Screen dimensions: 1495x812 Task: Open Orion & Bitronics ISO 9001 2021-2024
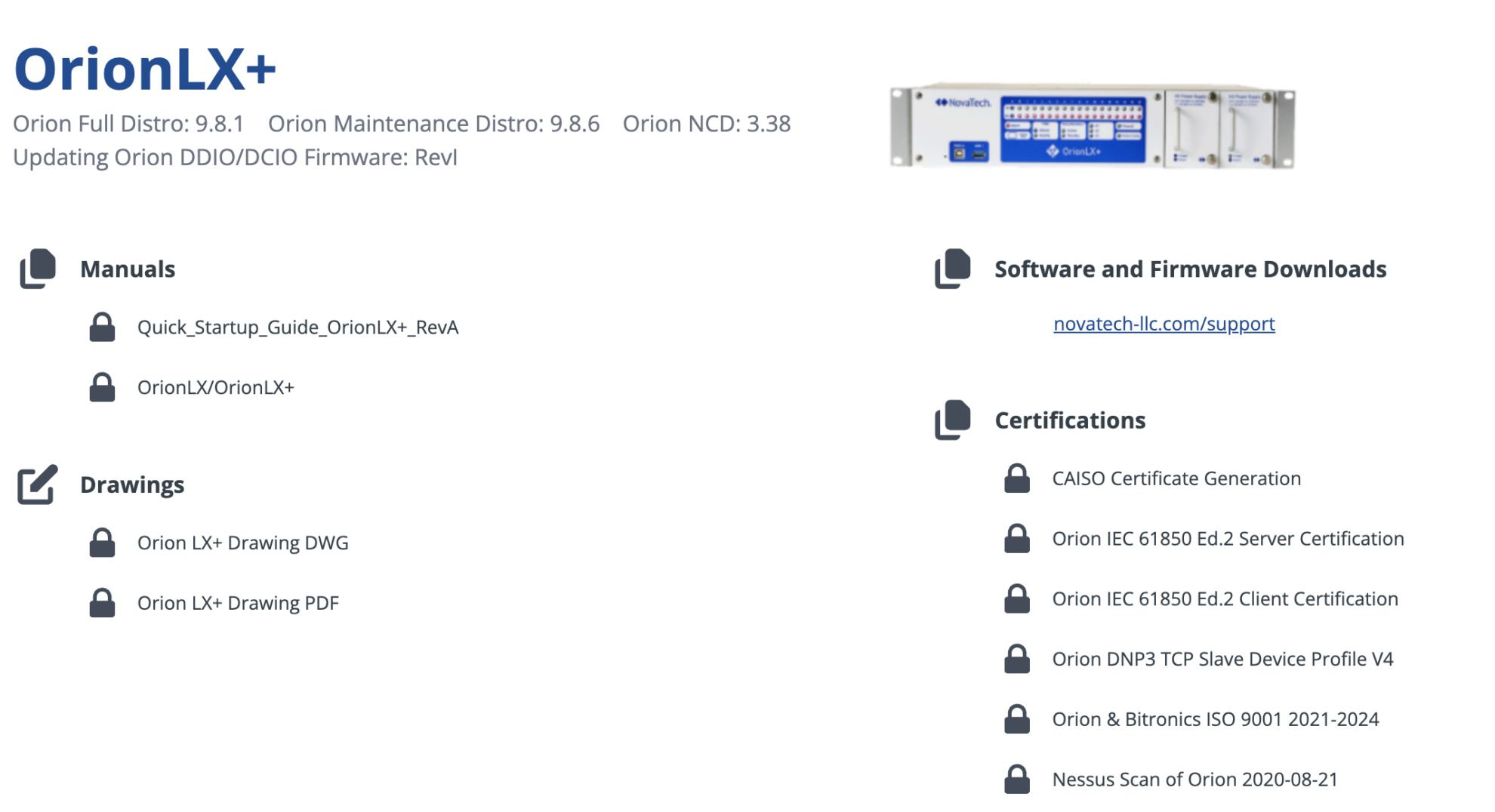tap(1216, 719)
